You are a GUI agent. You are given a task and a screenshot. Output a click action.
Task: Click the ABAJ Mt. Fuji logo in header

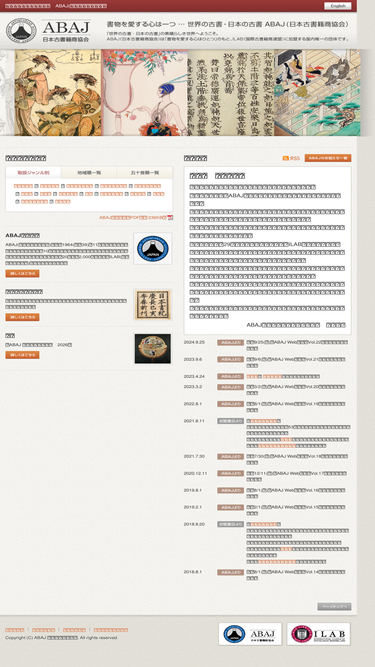(21, 31)
